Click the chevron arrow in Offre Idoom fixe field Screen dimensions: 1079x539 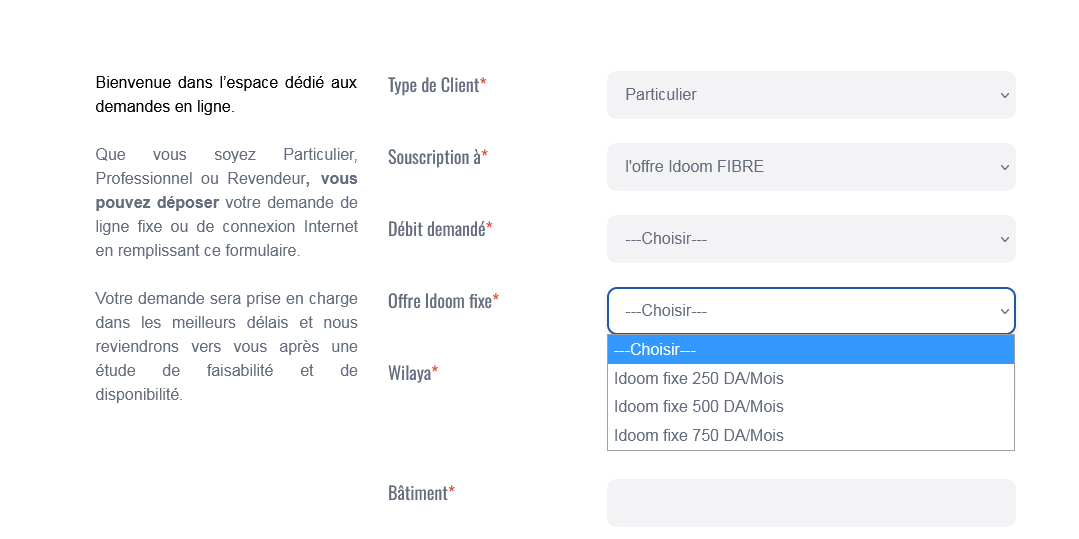(1004, 311)
